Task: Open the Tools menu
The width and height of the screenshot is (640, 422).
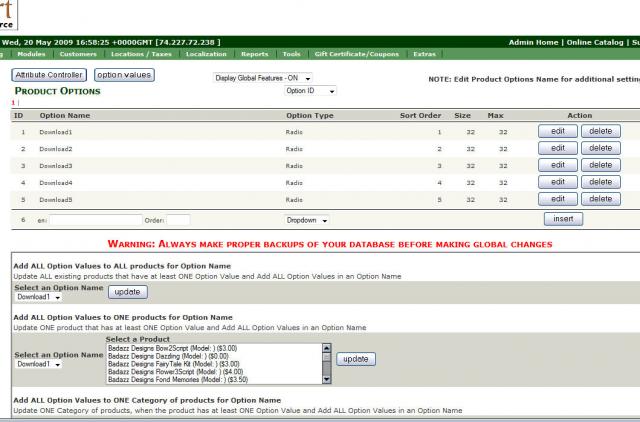Action: tap(291, 54)
